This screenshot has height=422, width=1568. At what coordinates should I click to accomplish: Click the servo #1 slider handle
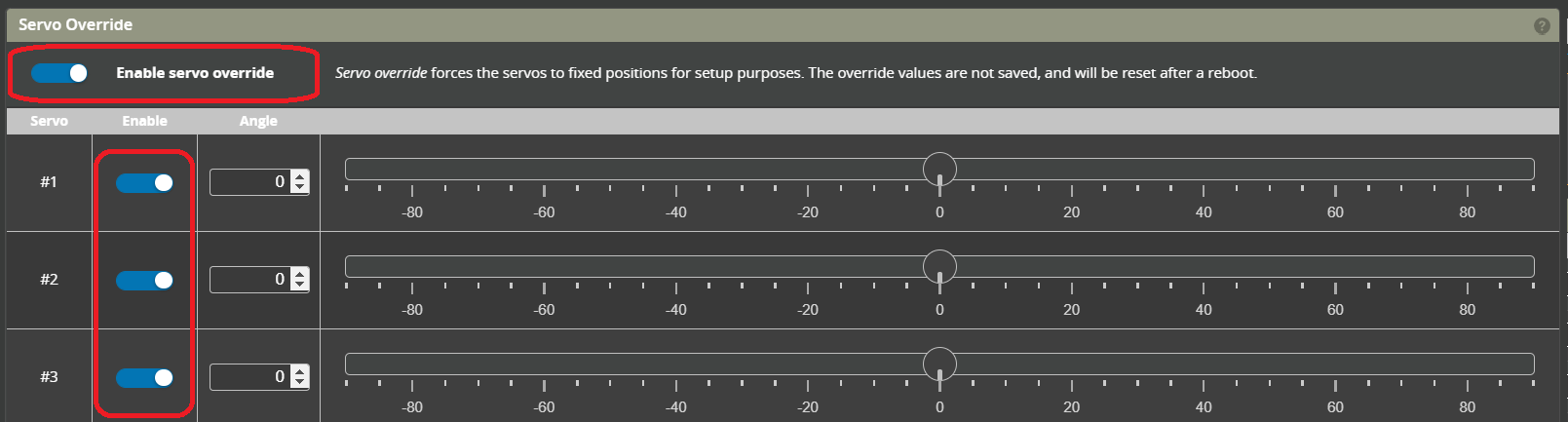(939, 169)
